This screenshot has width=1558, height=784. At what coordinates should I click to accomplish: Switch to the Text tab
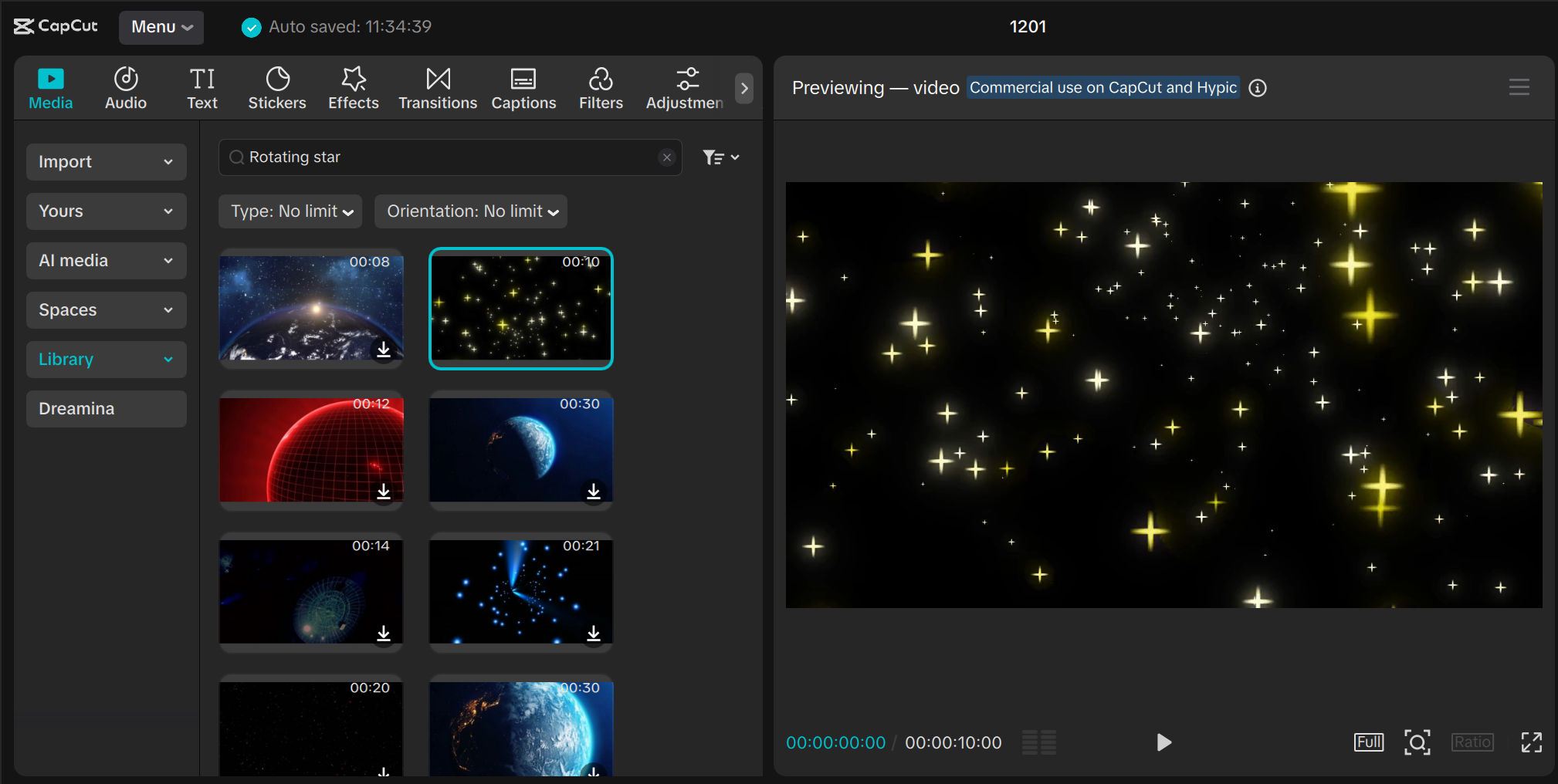[x=202, y=88]
